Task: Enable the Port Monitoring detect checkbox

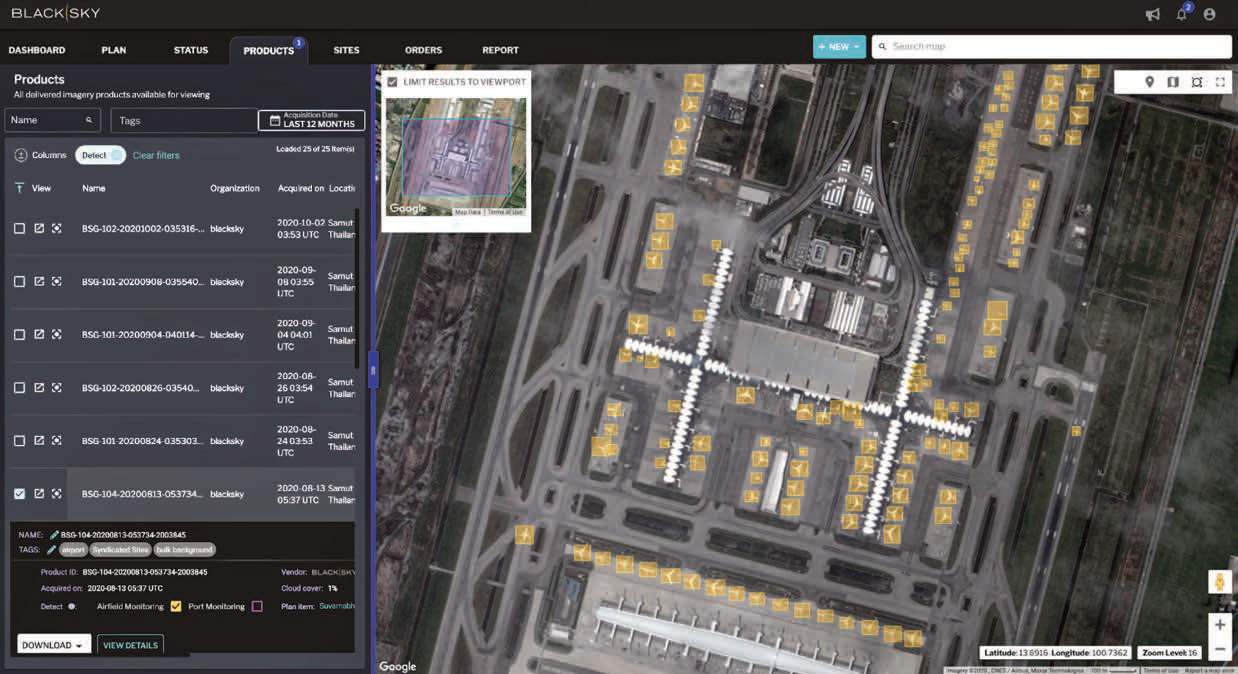Action: pos(257,606)
